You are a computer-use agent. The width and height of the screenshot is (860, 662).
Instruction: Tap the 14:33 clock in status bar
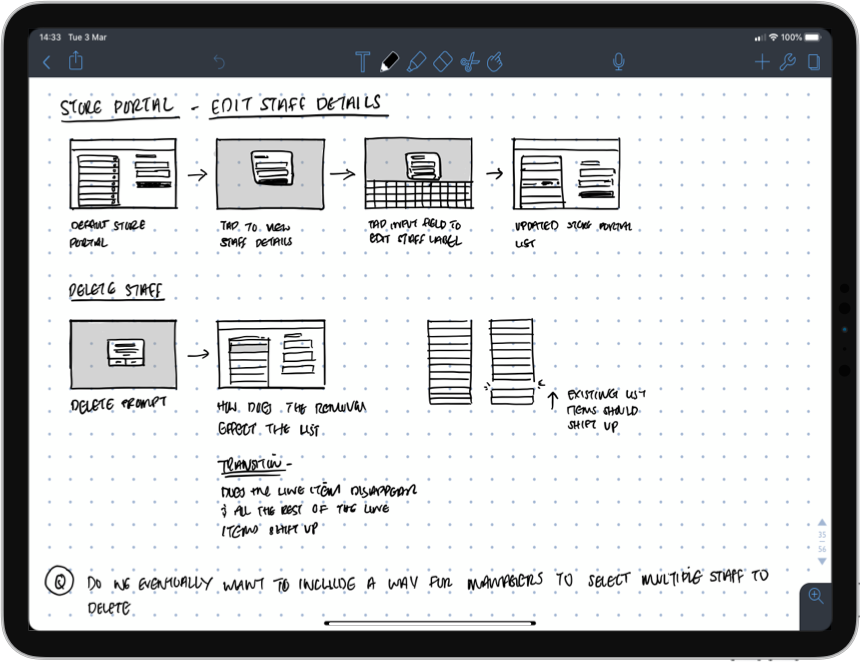(x=50, y=37)
